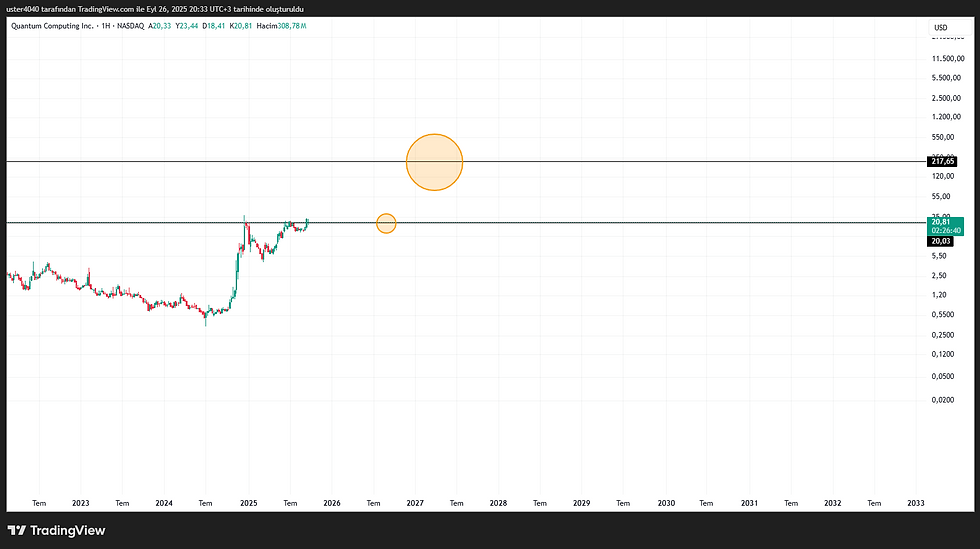Click the volume value Hacim 308,78M
The height and width of the screenshot is (549, 980).
281,26
